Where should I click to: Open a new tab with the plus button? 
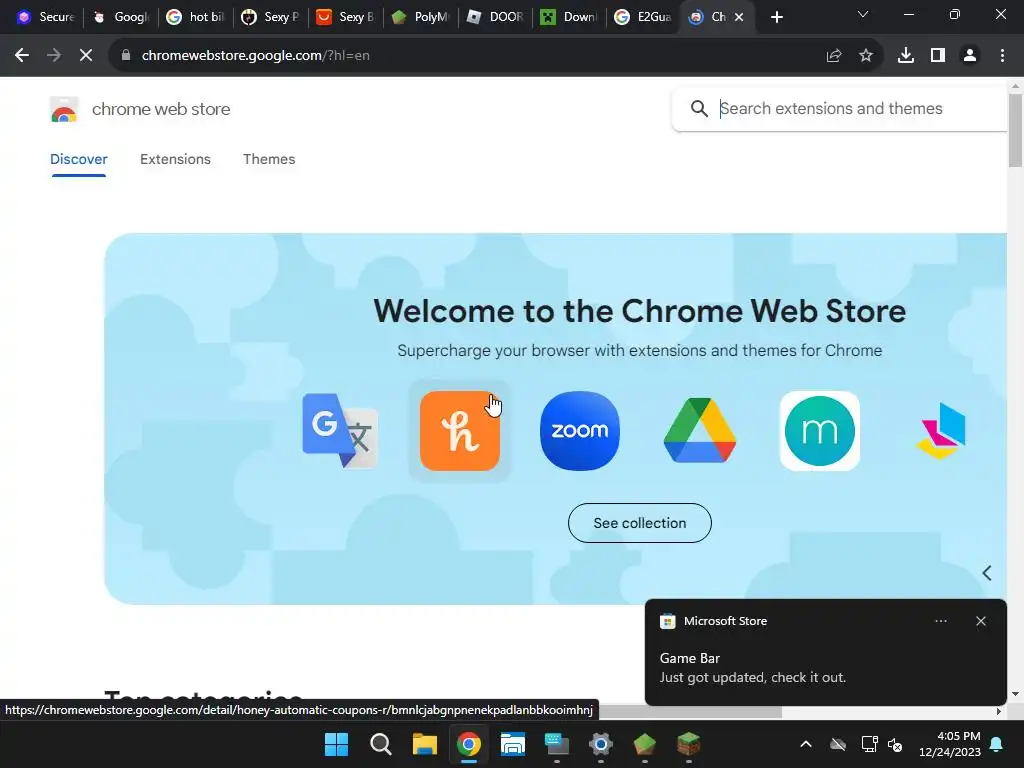click(776, 18)
